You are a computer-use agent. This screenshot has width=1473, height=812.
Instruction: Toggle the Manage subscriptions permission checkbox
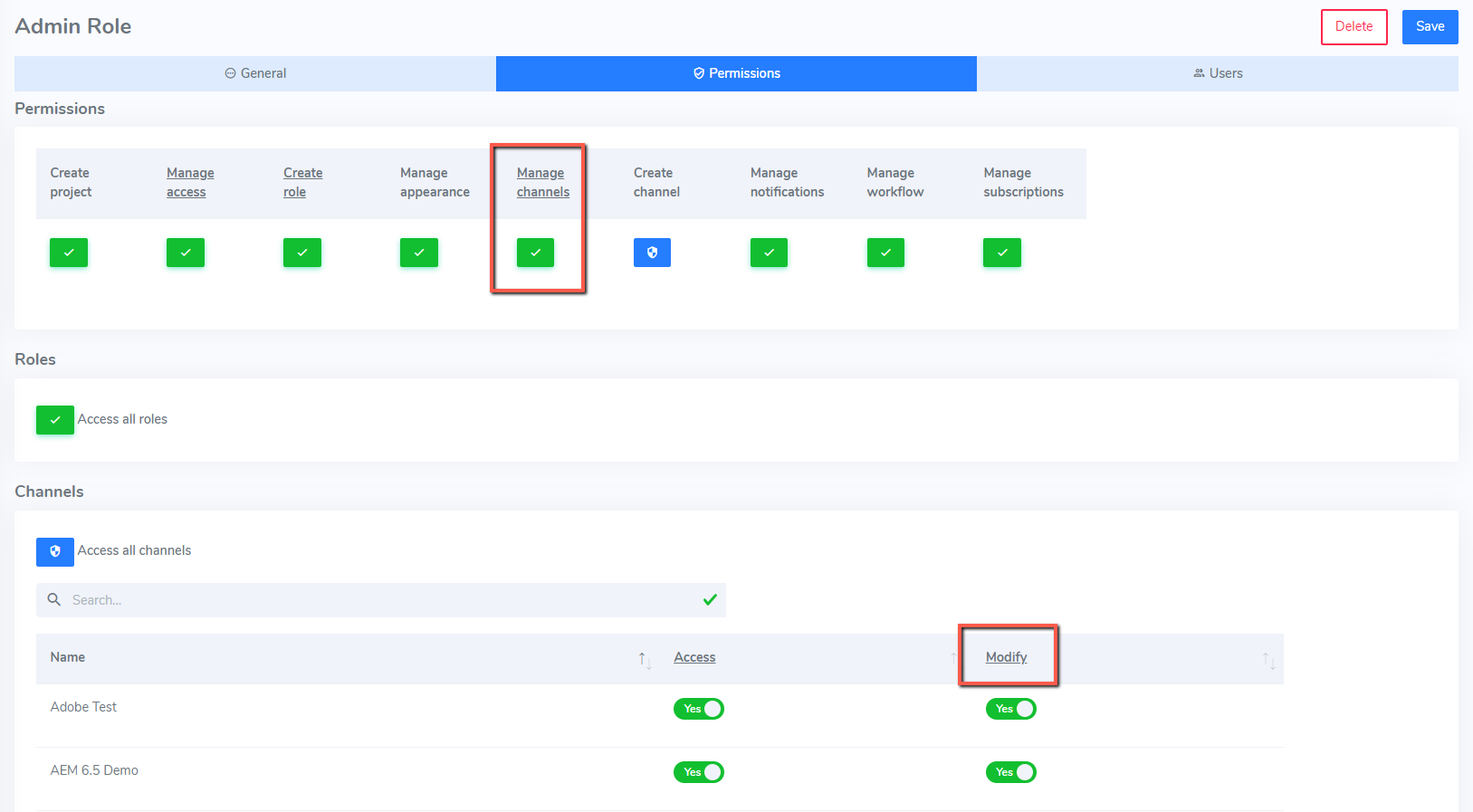pos(1002,253)
